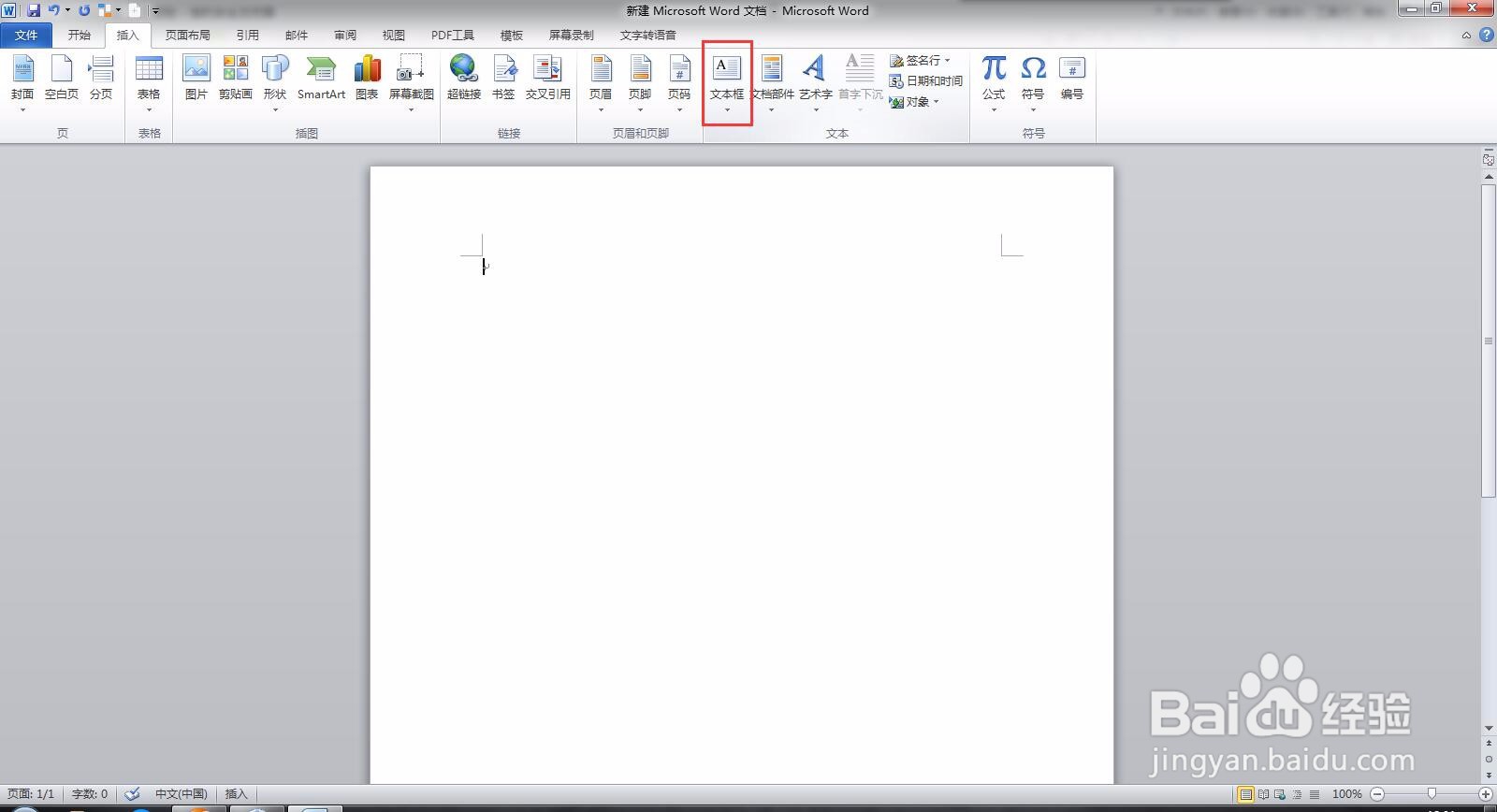Open the Footer (页脚) gallery
The image size is (1497, 812).
click(640, 82)
